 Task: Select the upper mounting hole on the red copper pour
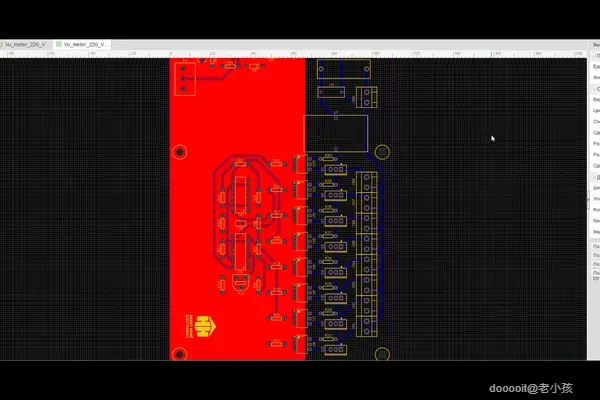[x=179, y=152]
